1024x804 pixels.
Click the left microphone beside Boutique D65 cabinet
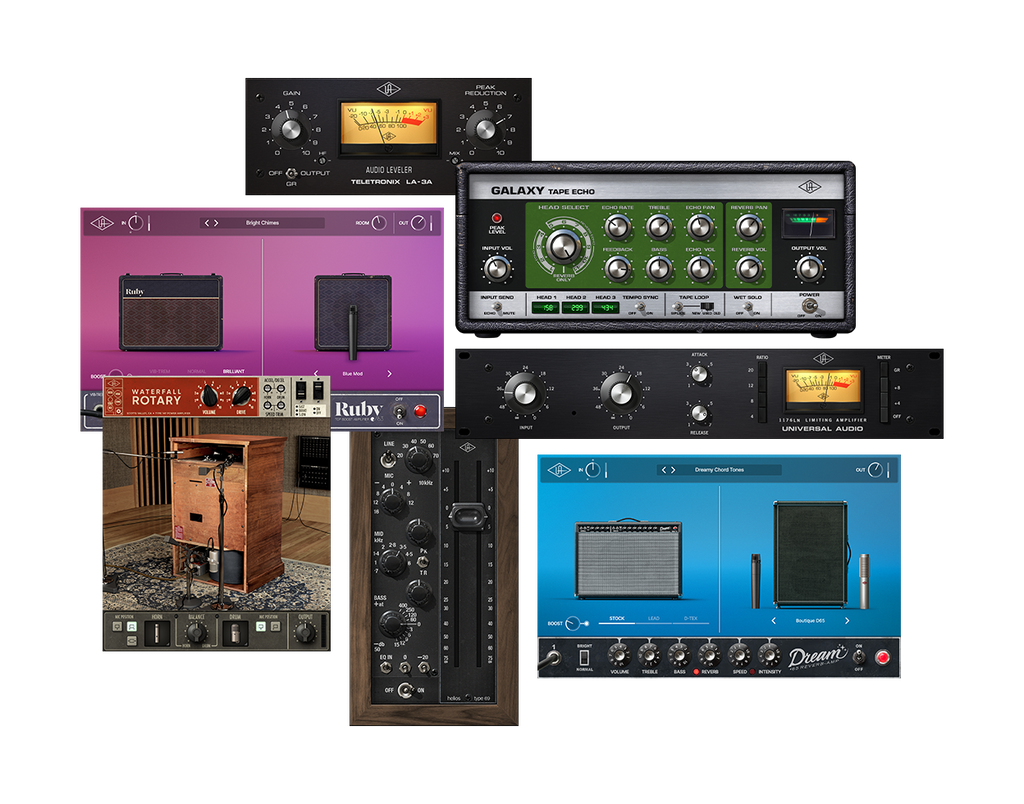[755, 580]
